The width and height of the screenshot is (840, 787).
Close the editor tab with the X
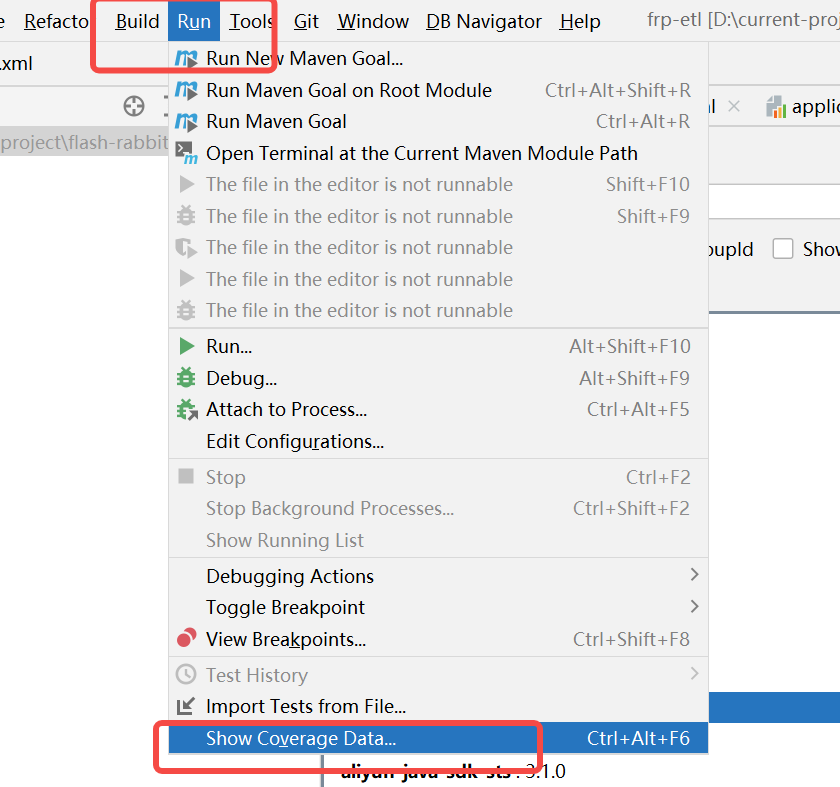[734, 106]
